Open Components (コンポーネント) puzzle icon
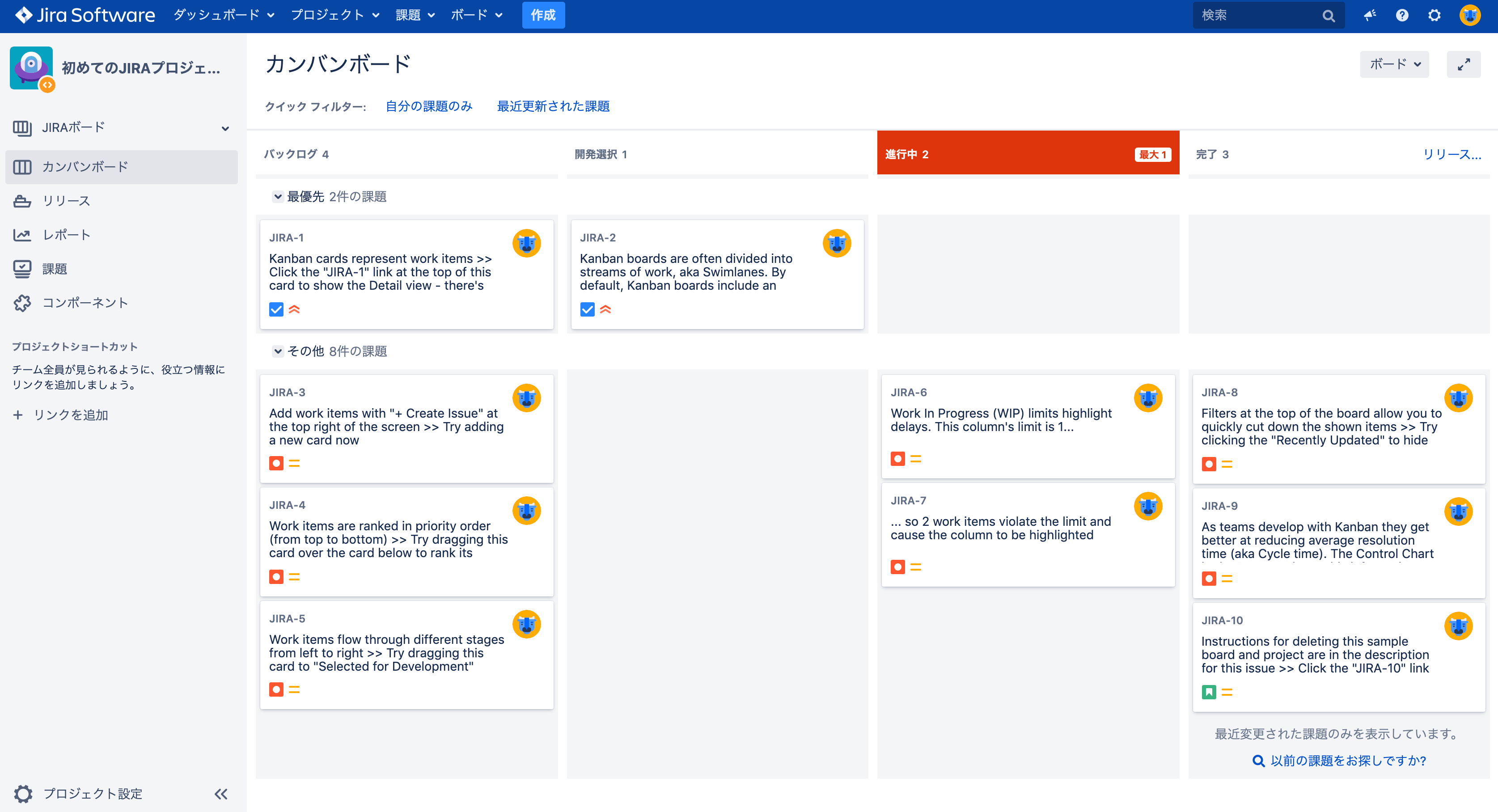1498x812 pixels. (x=22, y=302)
